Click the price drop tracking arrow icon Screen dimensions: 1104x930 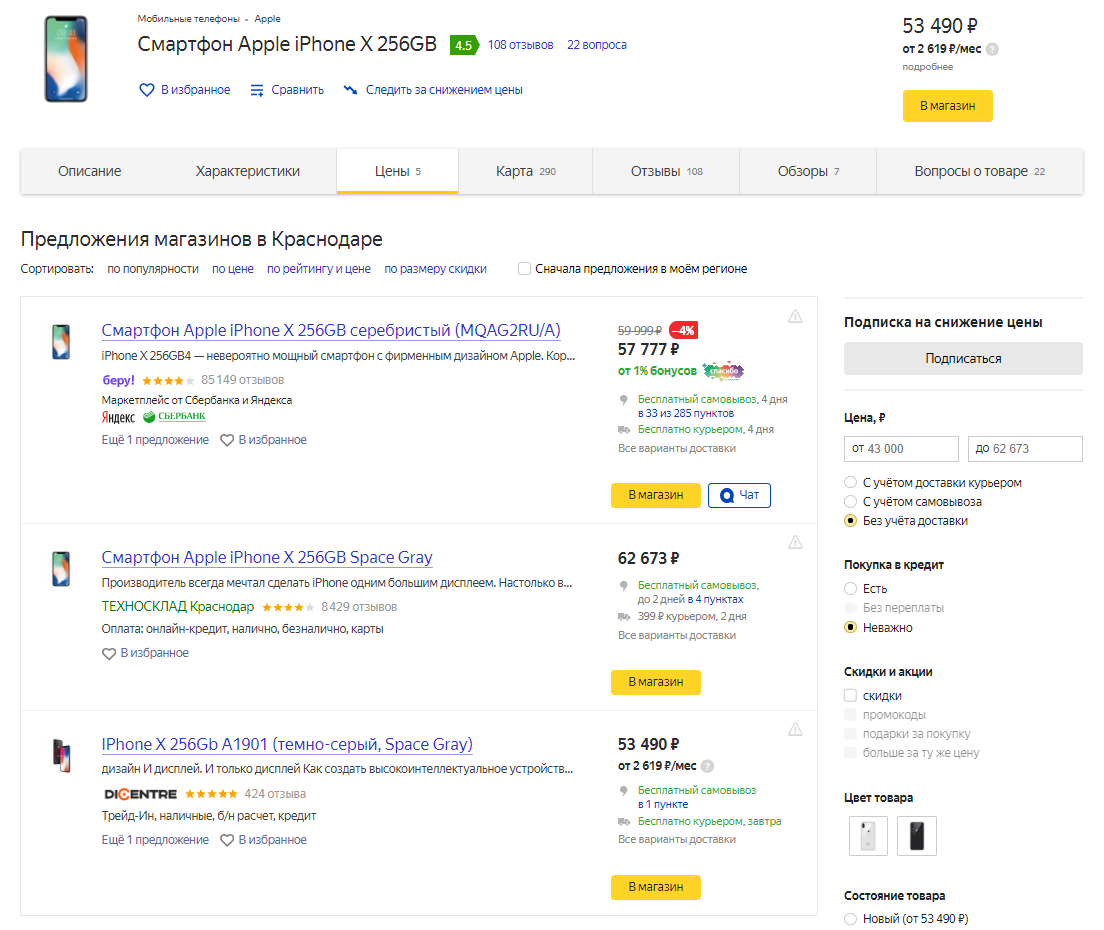(x=350, y=89)
